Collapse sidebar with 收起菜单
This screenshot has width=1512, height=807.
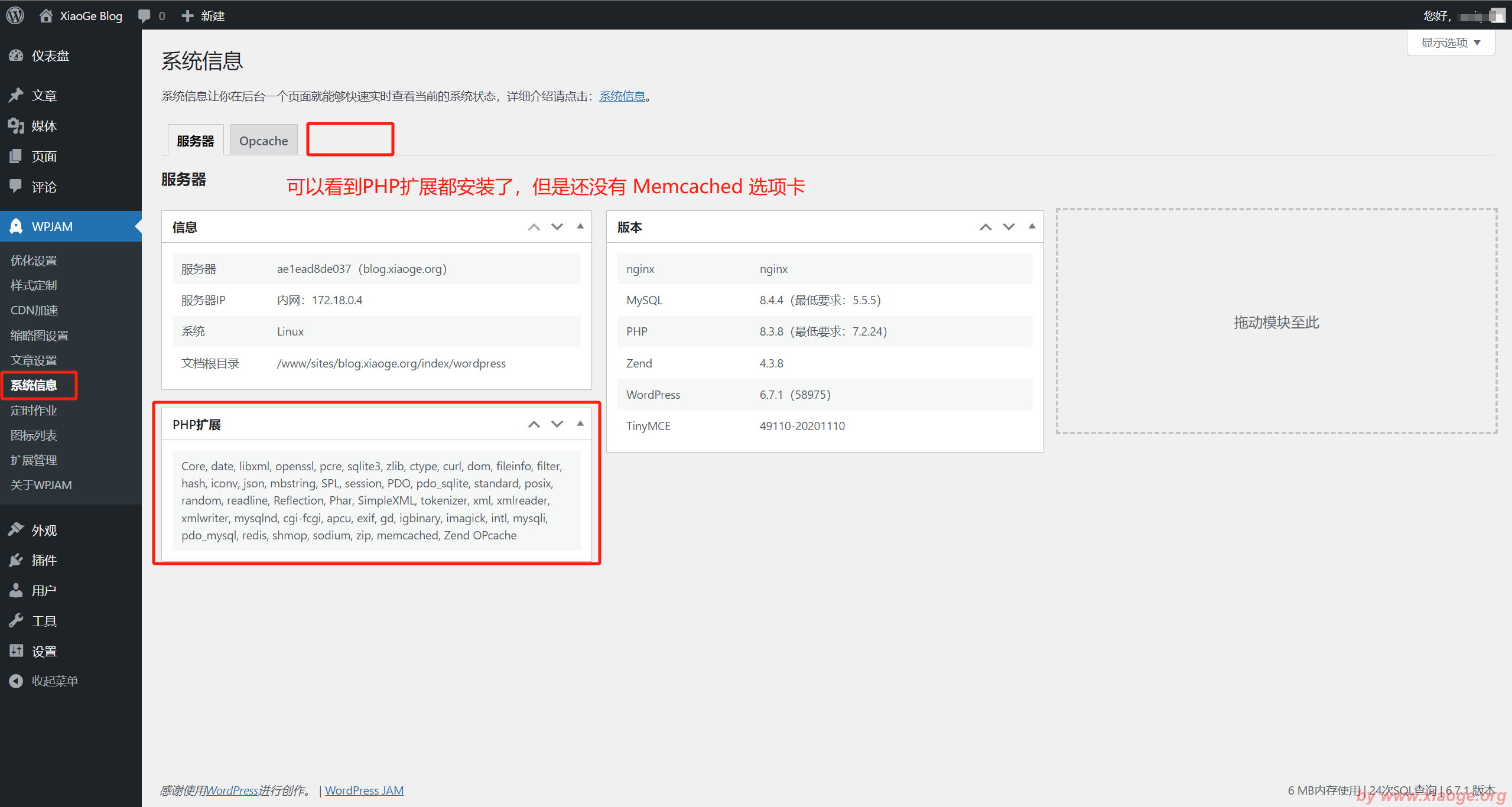54,681
